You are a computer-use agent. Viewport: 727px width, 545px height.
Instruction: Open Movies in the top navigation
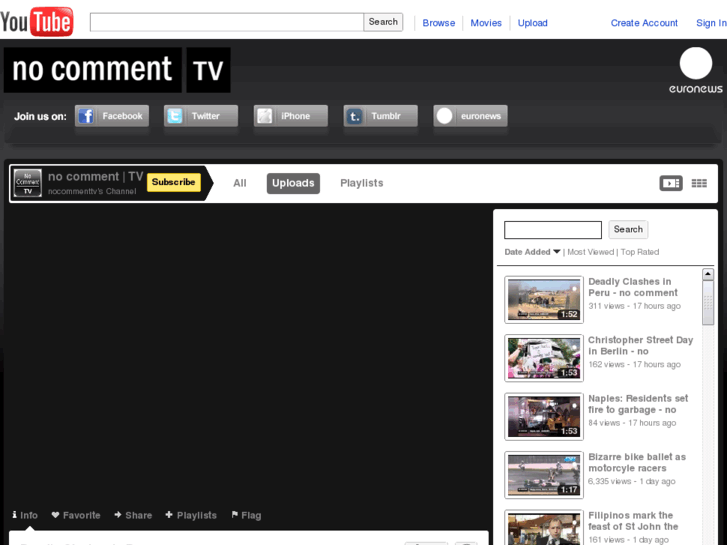[x=486, y=23]
